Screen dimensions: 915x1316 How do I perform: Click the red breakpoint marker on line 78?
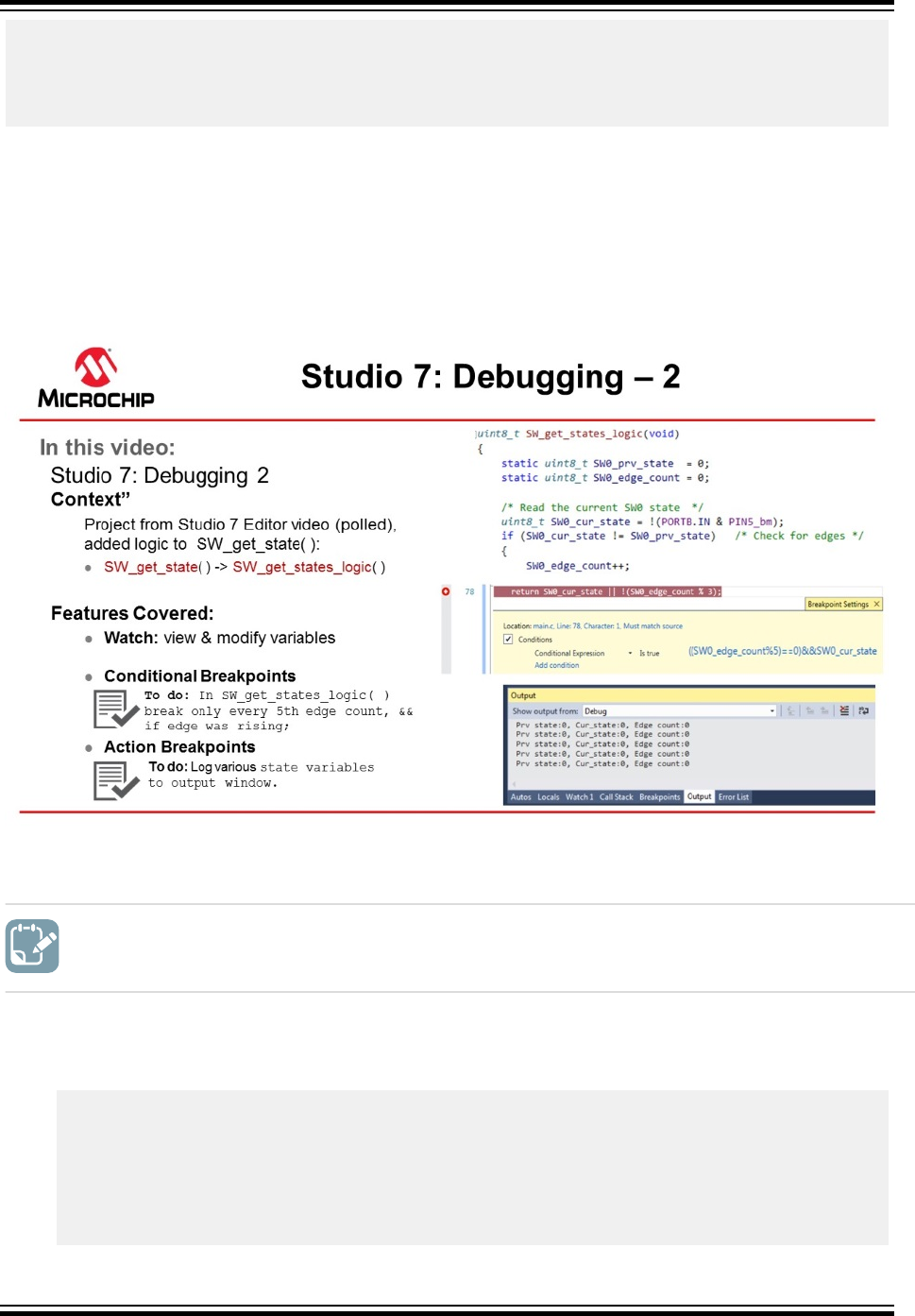click(x=446, y=591)
